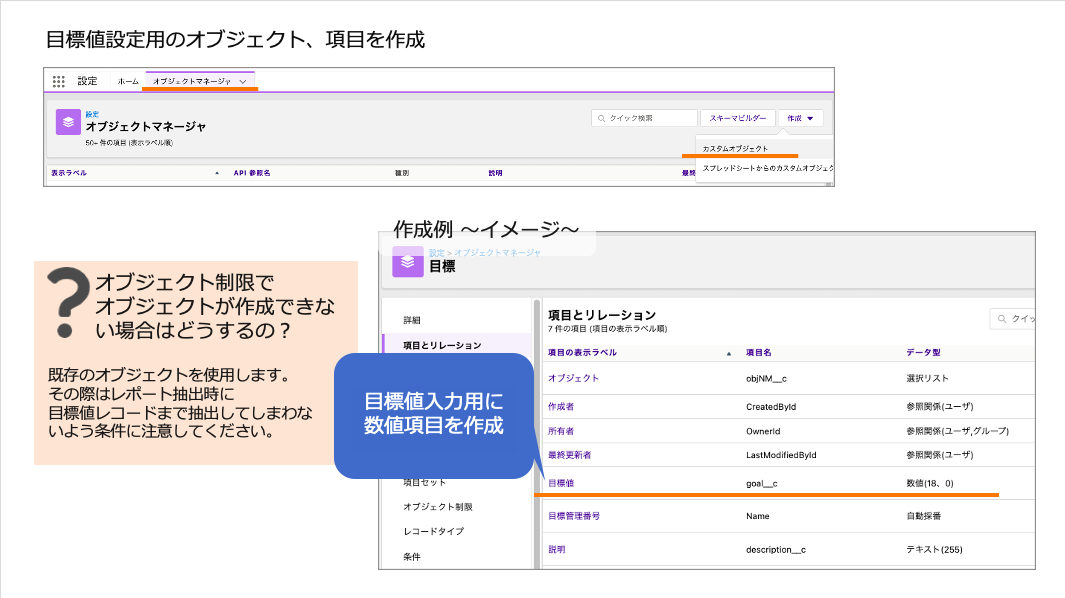Click the 設定 app name label

87,81
